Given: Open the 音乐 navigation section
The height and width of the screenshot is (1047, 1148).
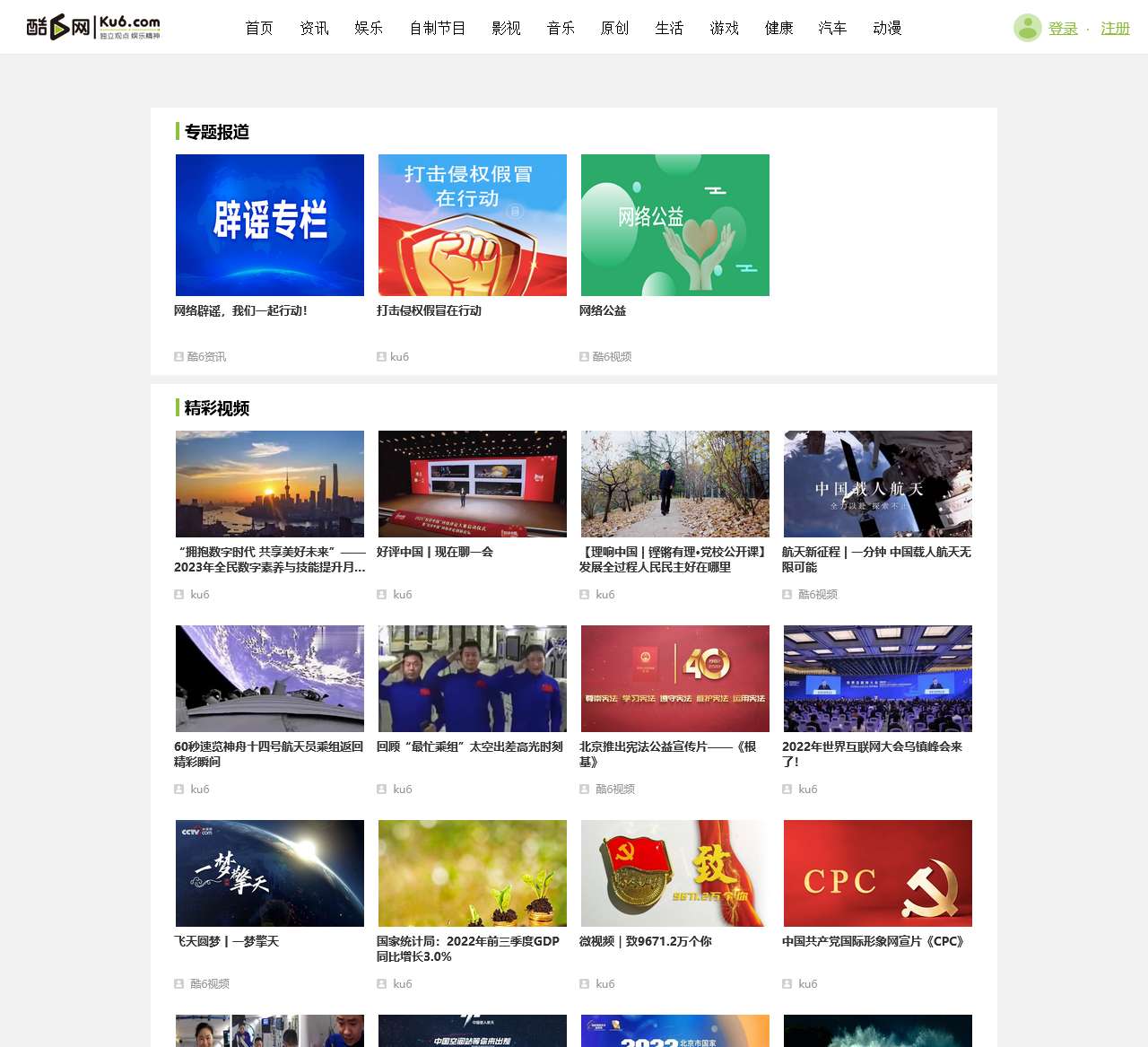Looking at the screenshot, I should pos(561,28).
